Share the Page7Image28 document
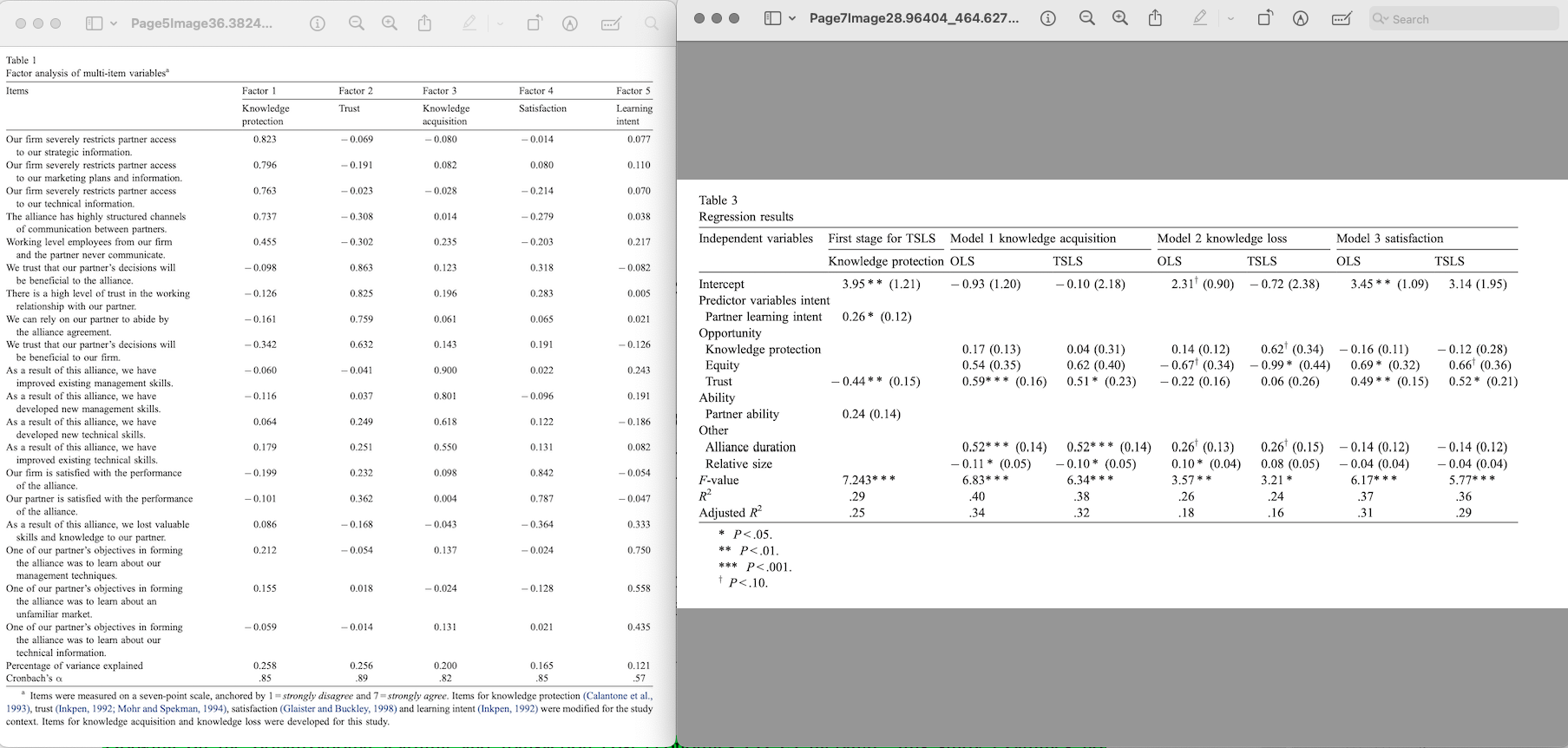Screen dimensions: 1568x748 pos(1155,18)
